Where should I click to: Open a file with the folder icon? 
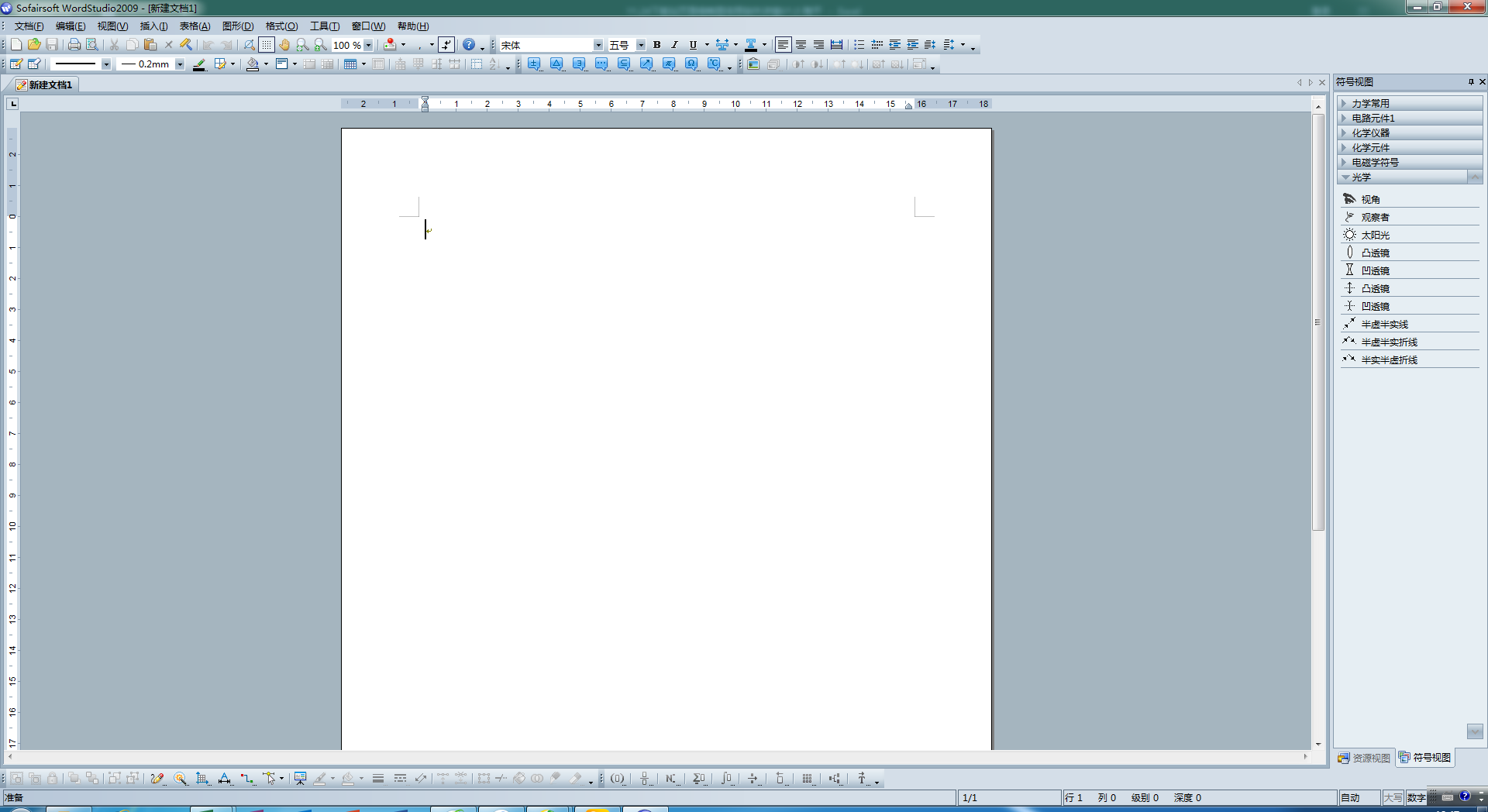coord(34,45)
